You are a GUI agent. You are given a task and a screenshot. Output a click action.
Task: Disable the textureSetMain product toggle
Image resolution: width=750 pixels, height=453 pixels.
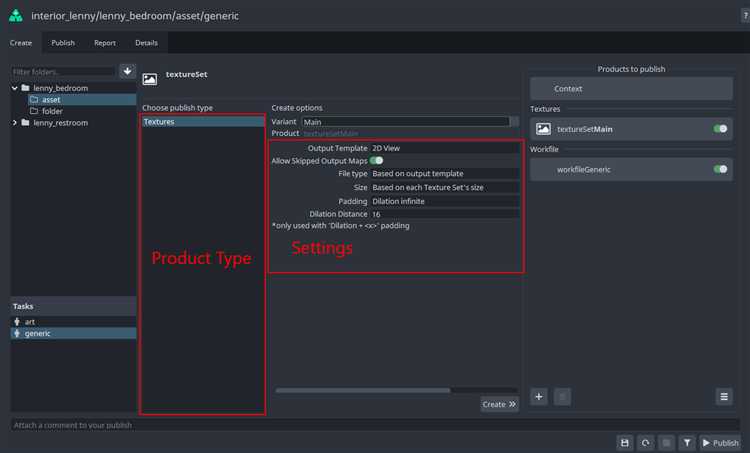tap(720, 129)
